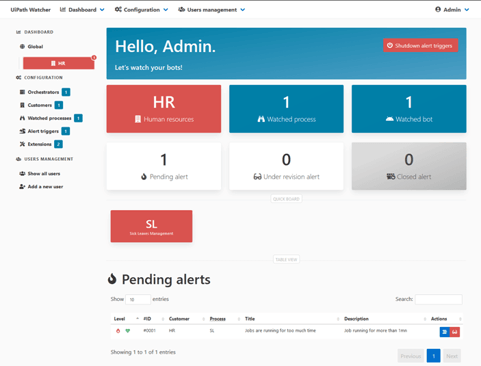Click the globe icon beside Global
Image resolution: width=481 pixels, height=366 pixels.
(22, 47)
